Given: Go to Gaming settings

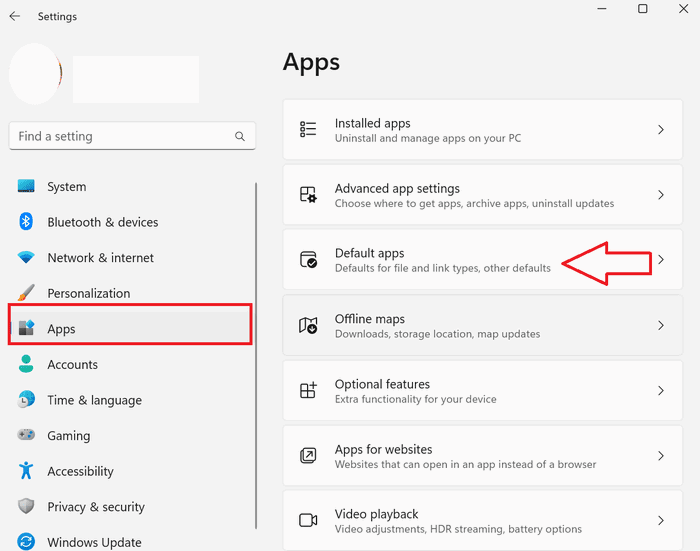Looking at the screenshot, I should tap(130, 435).
